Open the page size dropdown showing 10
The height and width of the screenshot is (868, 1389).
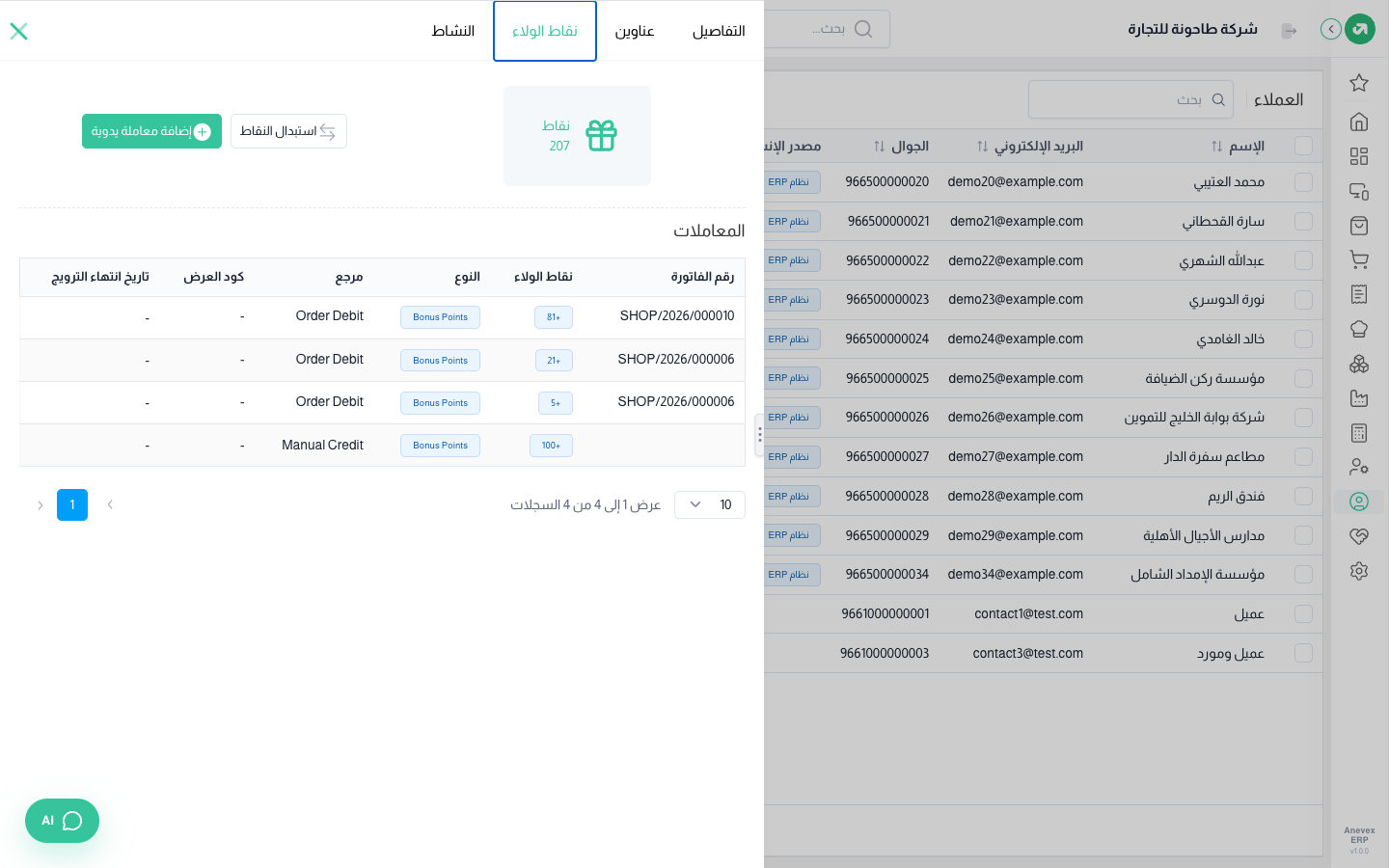coord(710,504)
